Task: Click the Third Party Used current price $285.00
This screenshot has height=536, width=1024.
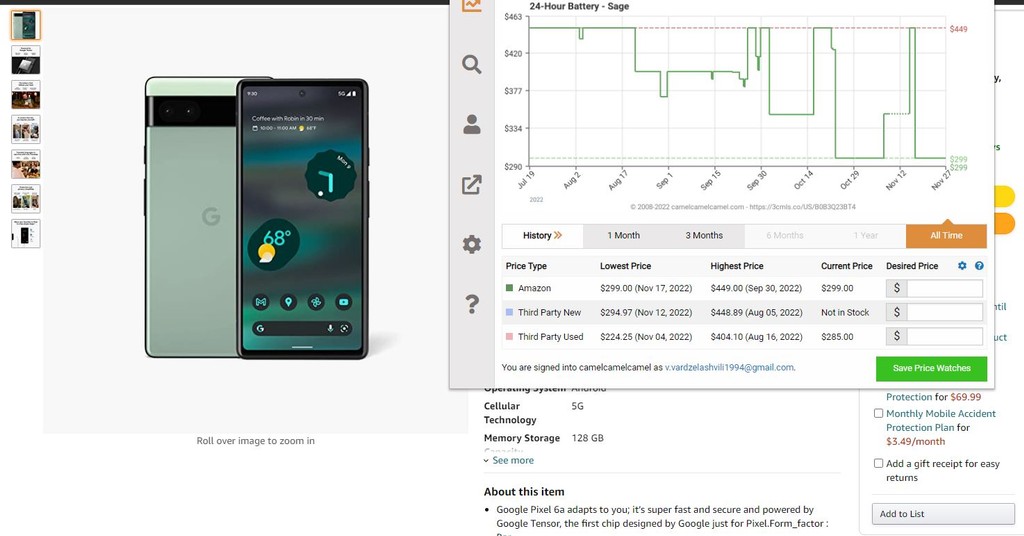Action: pyautogui.click(x=837, y=337)
